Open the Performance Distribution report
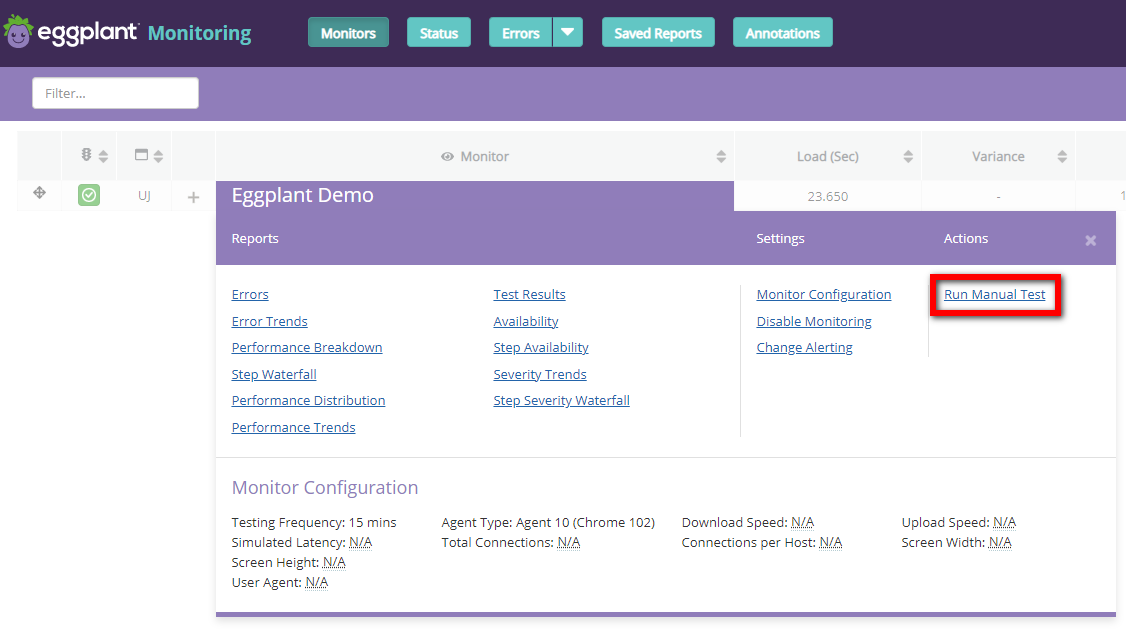Screen dimensions: 1126x636 pyautogui.click(x=308, y=401)
